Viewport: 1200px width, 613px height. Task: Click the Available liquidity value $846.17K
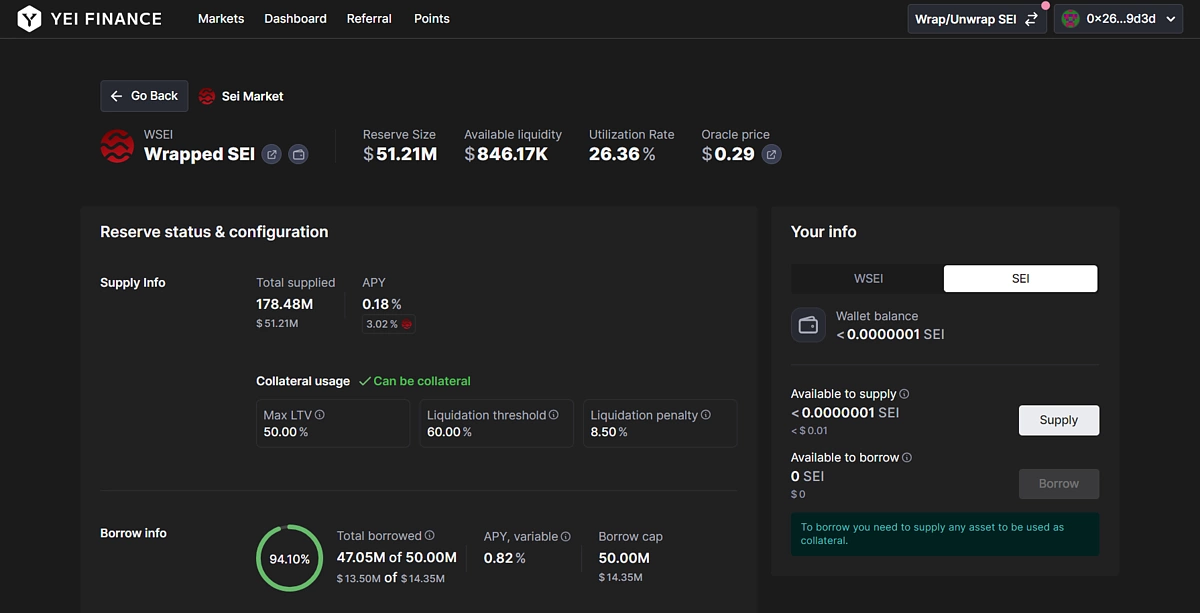506,154
